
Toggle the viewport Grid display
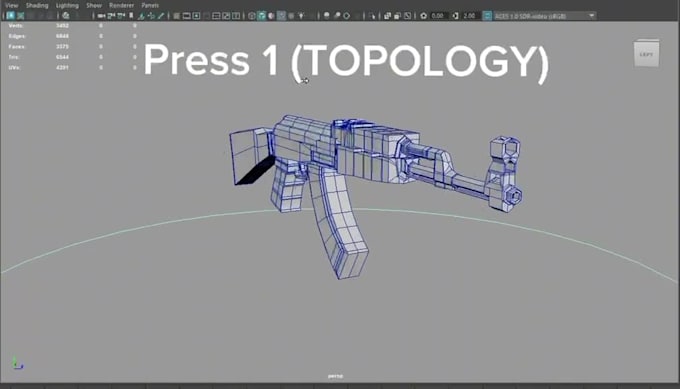pos(177,16)
